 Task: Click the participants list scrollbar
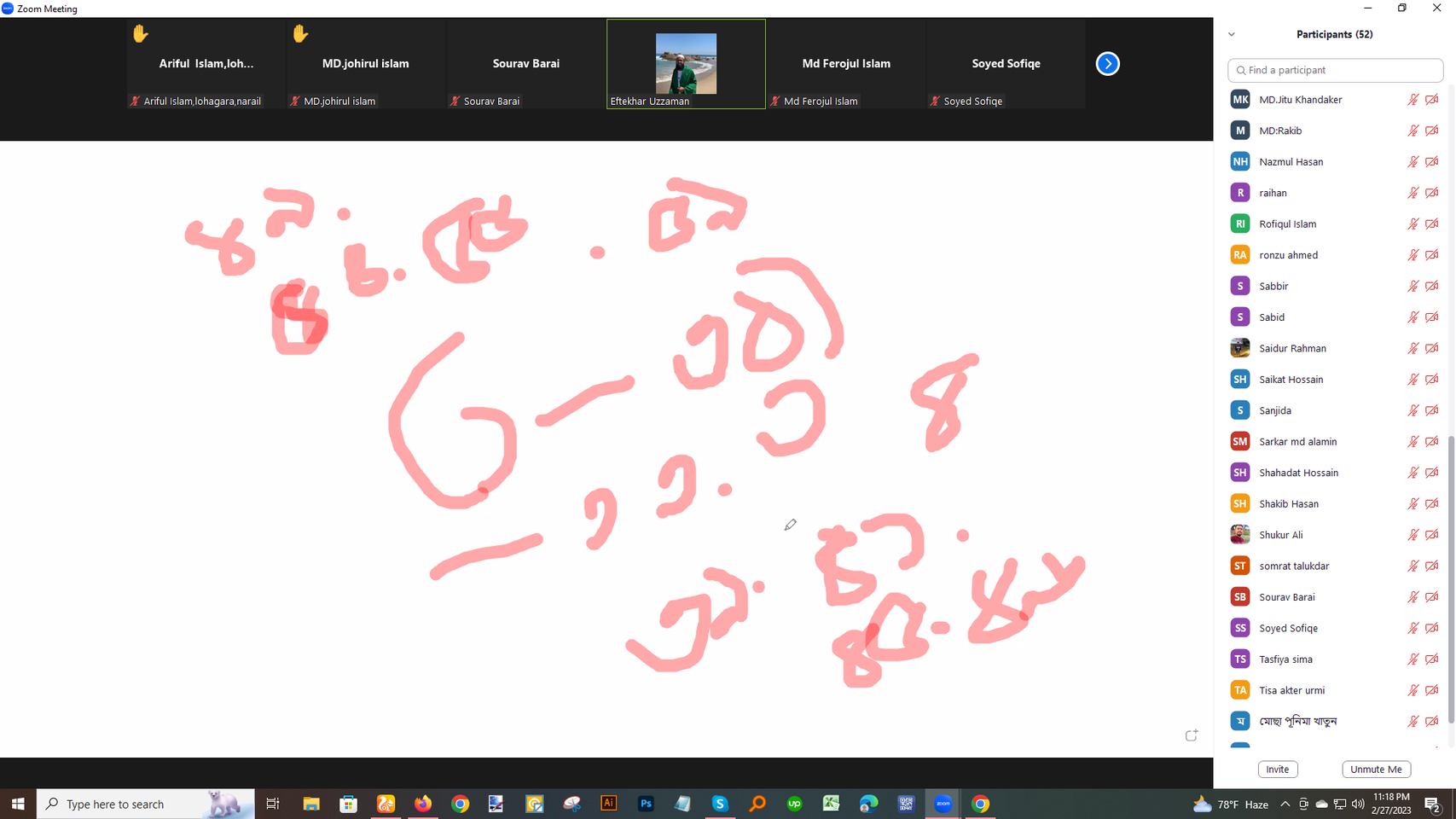pyautogui.click(x=1451, y=580)
